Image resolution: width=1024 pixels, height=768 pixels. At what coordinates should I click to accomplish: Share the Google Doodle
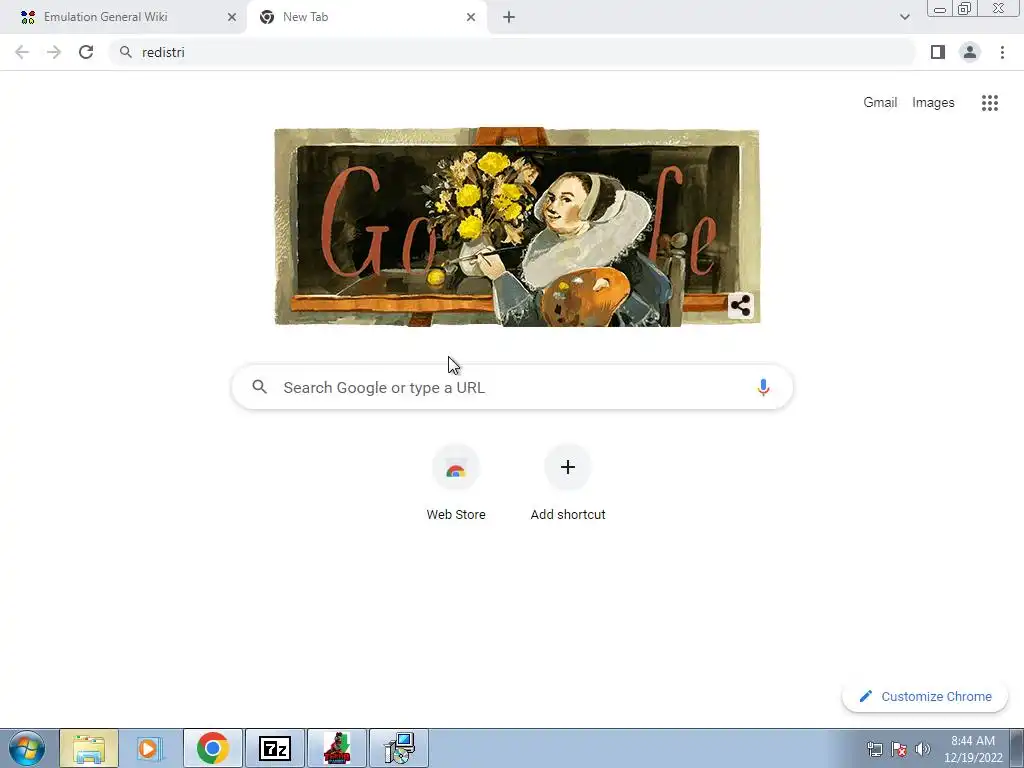(741, 305)
